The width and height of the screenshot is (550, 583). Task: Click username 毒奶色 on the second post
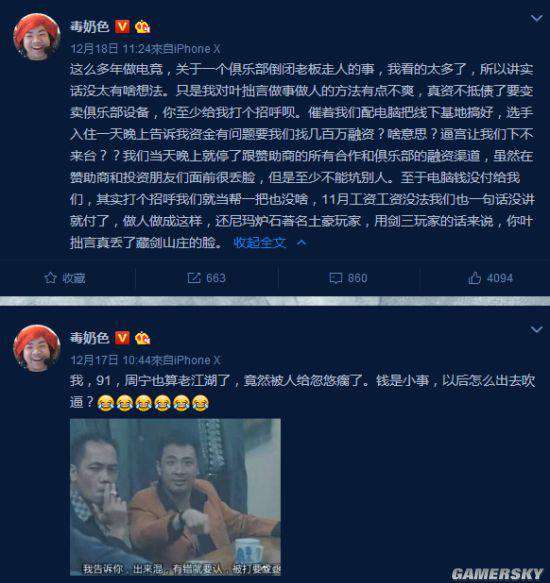coord(89,338)
